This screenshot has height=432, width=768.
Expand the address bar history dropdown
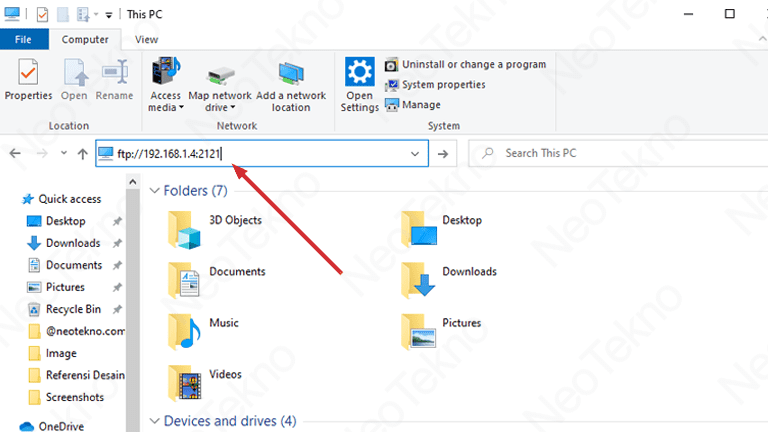click(415, 153)
